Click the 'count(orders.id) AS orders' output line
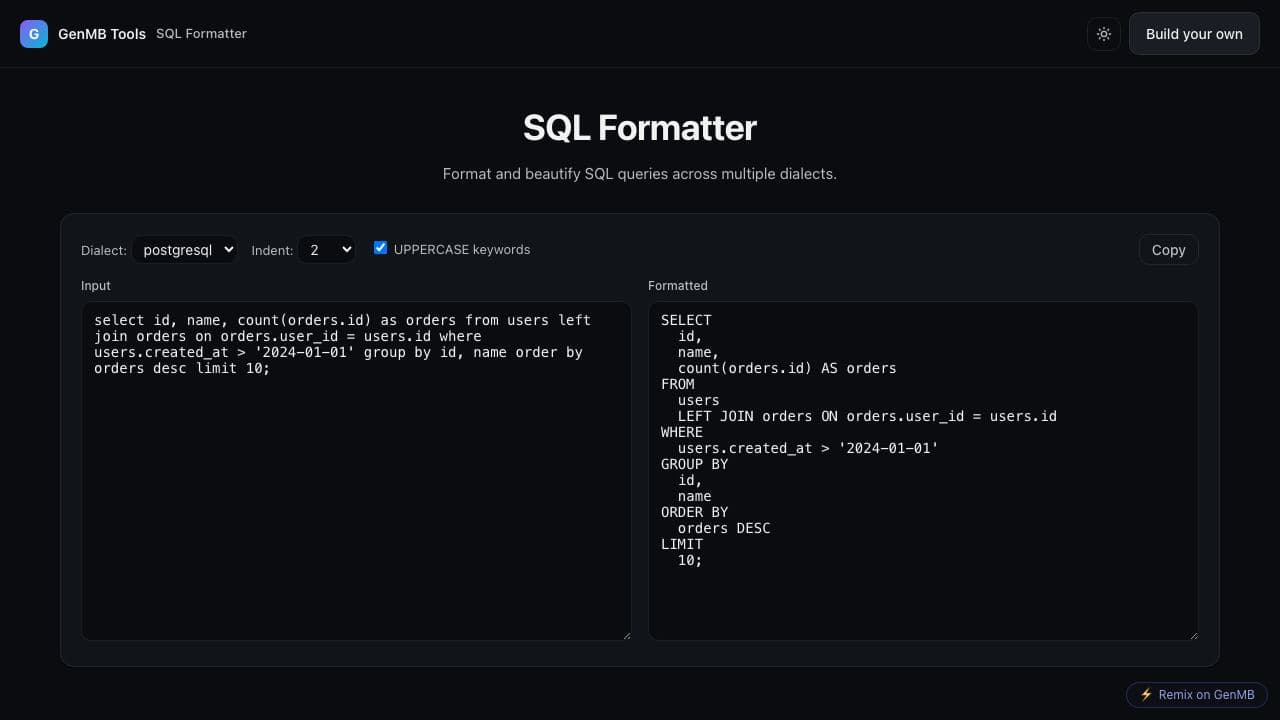This screenshot has width=1280, height=720. click(x=787, y=368)
